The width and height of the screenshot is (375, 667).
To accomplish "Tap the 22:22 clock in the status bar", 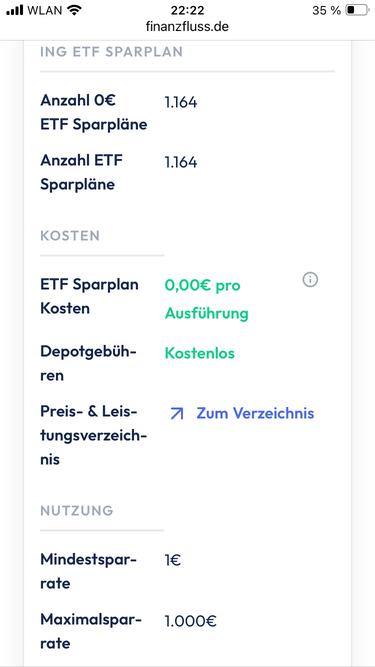I will 188,10.
